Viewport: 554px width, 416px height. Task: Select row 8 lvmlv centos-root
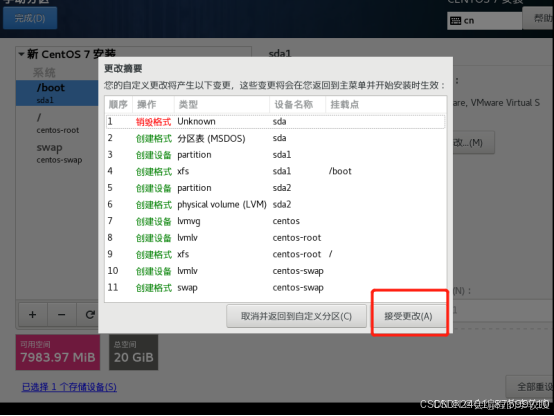click(x=275, y=238)
